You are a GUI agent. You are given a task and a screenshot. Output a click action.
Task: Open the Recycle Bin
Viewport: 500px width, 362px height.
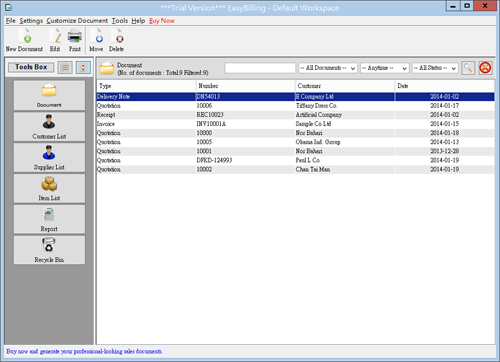coord(49,250)
